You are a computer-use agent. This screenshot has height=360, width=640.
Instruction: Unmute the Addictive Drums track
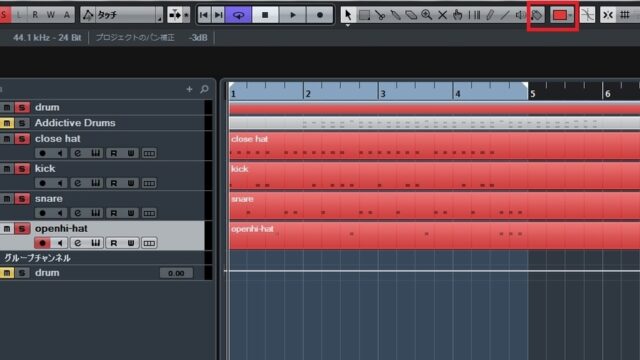click(7, 123)
